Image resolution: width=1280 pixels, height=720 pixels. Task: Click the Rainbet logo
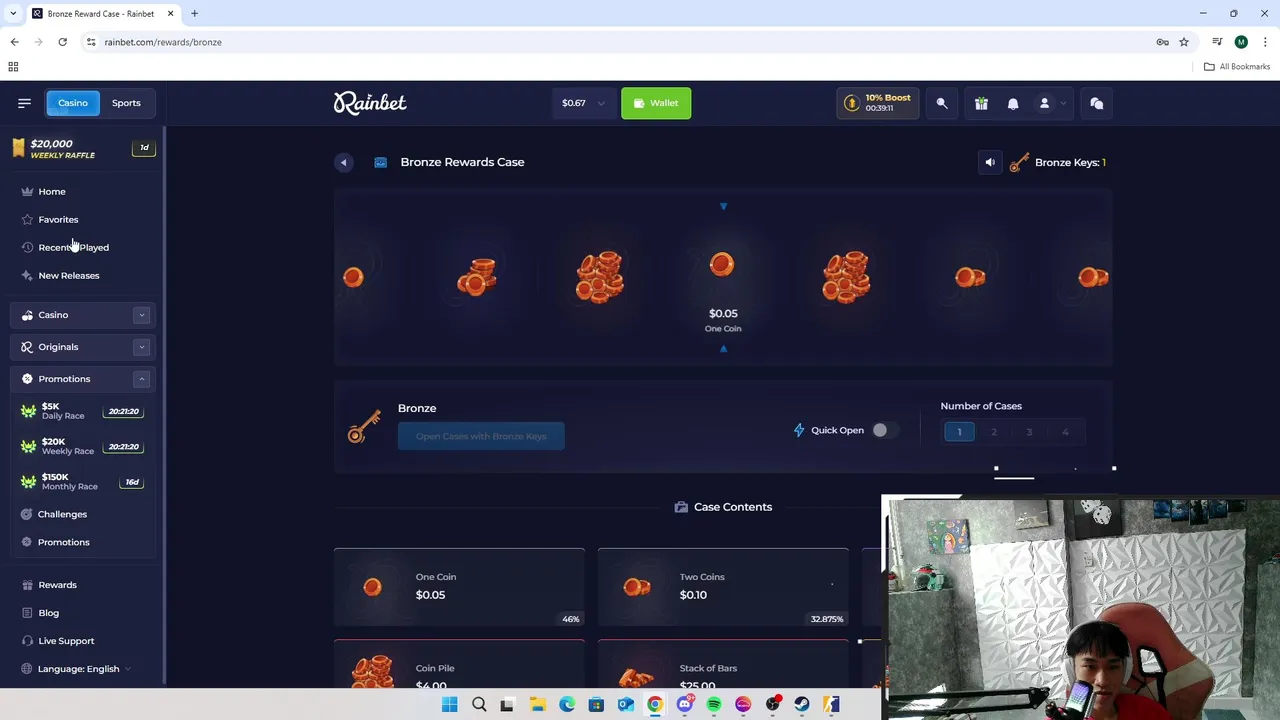tap(370, 103)
